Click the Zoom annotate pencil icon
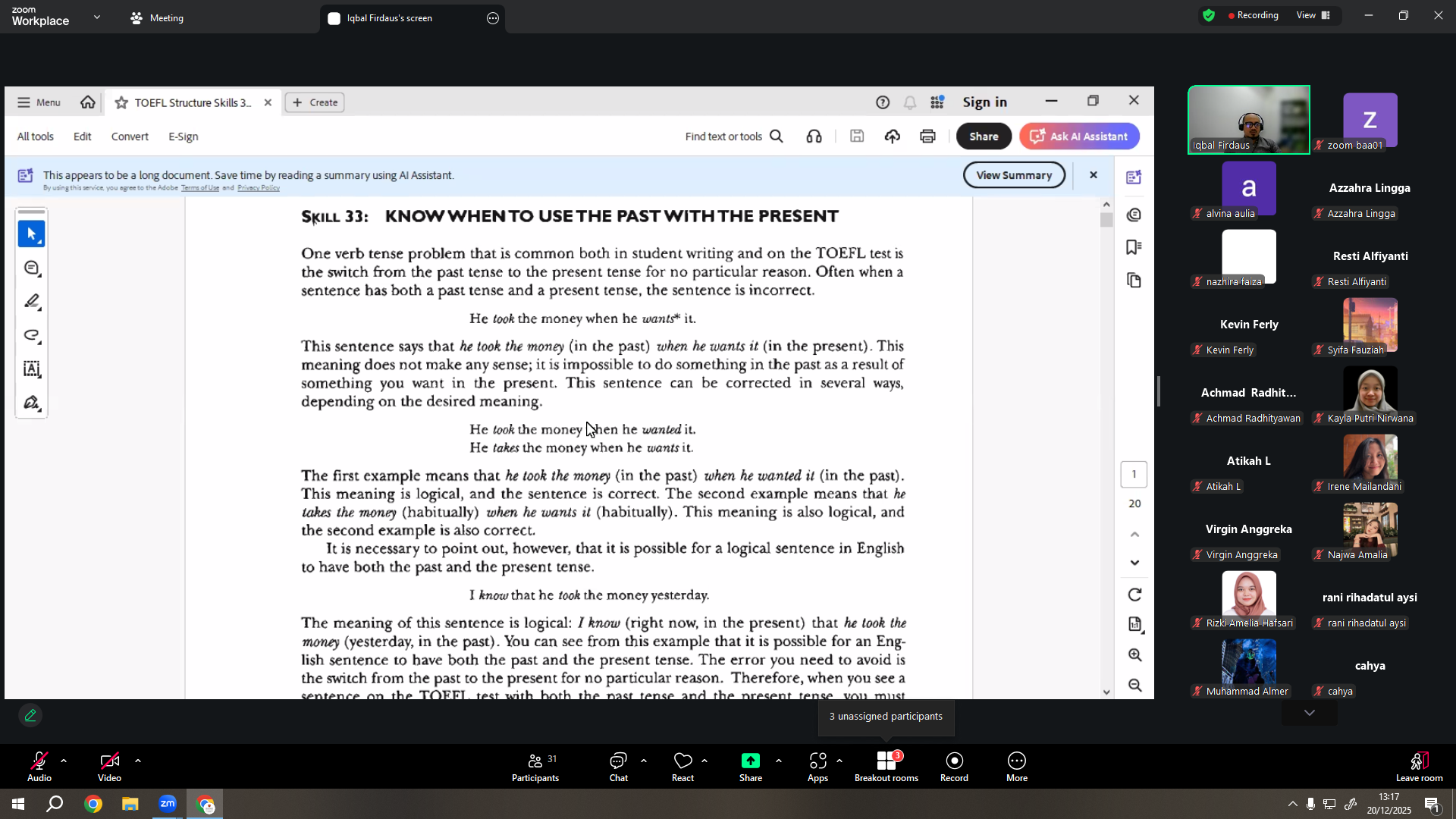1456x819 pixels. (x=30, y=715)
